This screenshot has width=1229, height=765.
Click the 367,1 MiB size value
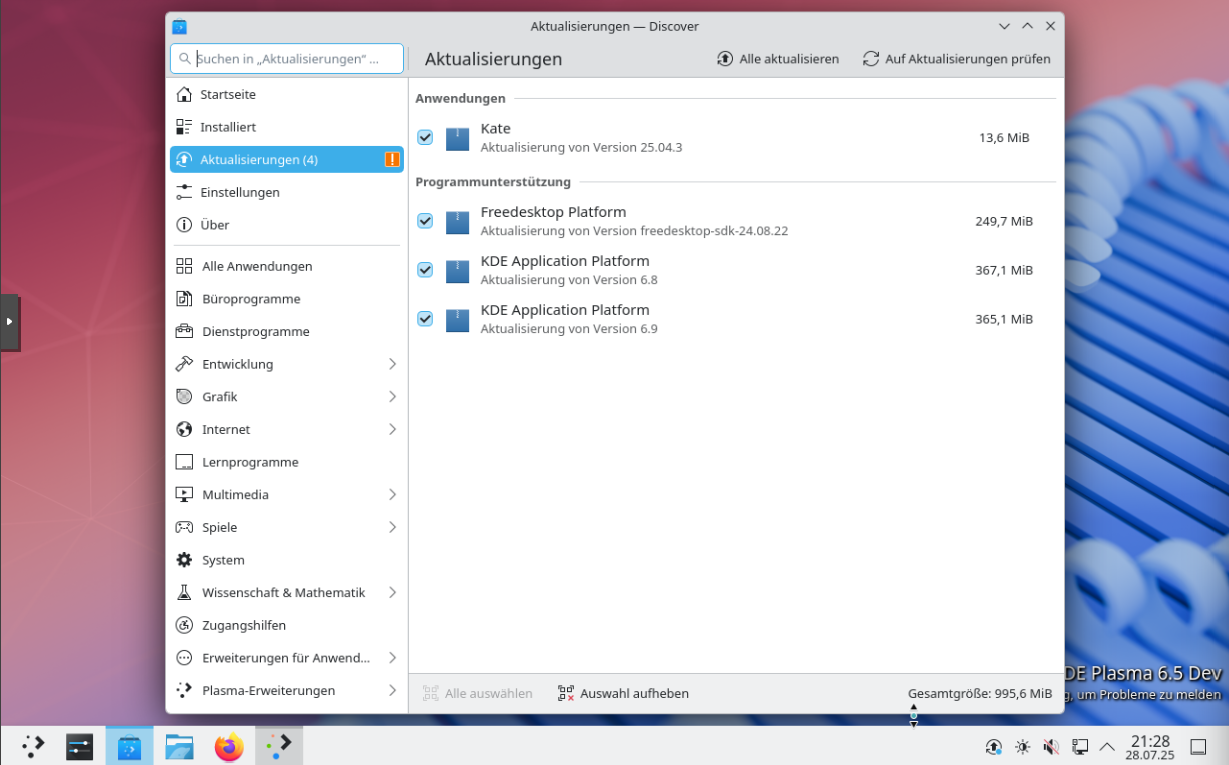point(1004,270)
